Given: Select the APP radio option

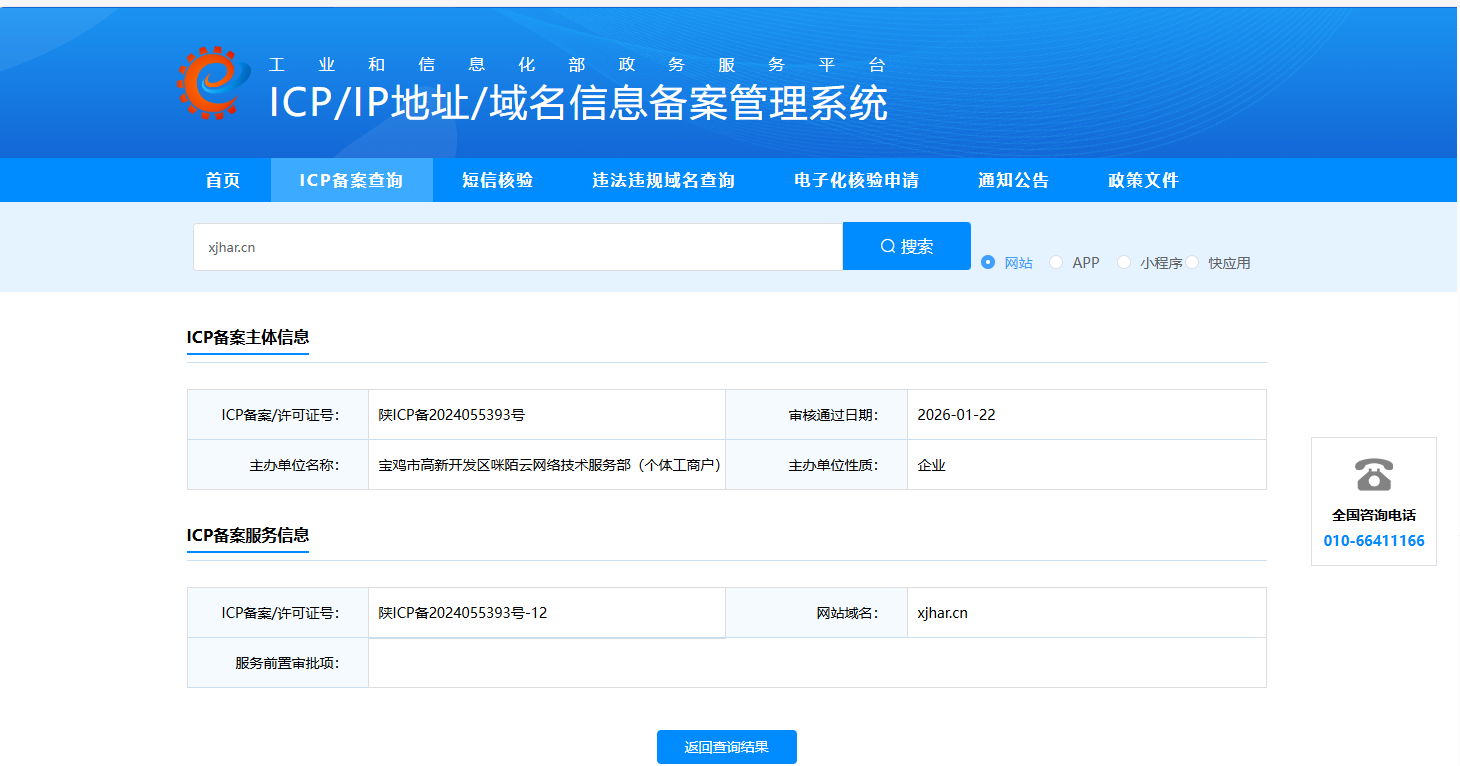Looking at the screenshot, I should click(1056, 262).
